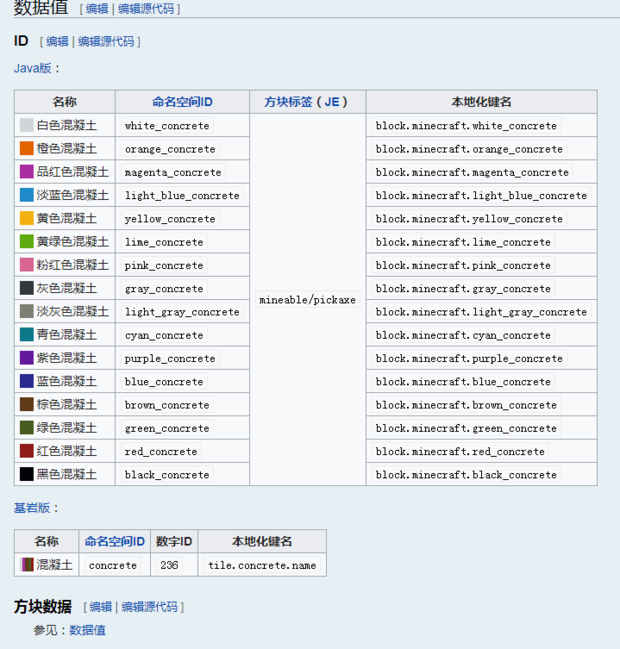Click the 品红色混凝土 name cell
The height and width of the screenshot is (649, 620).
click(x=65, y=171)
